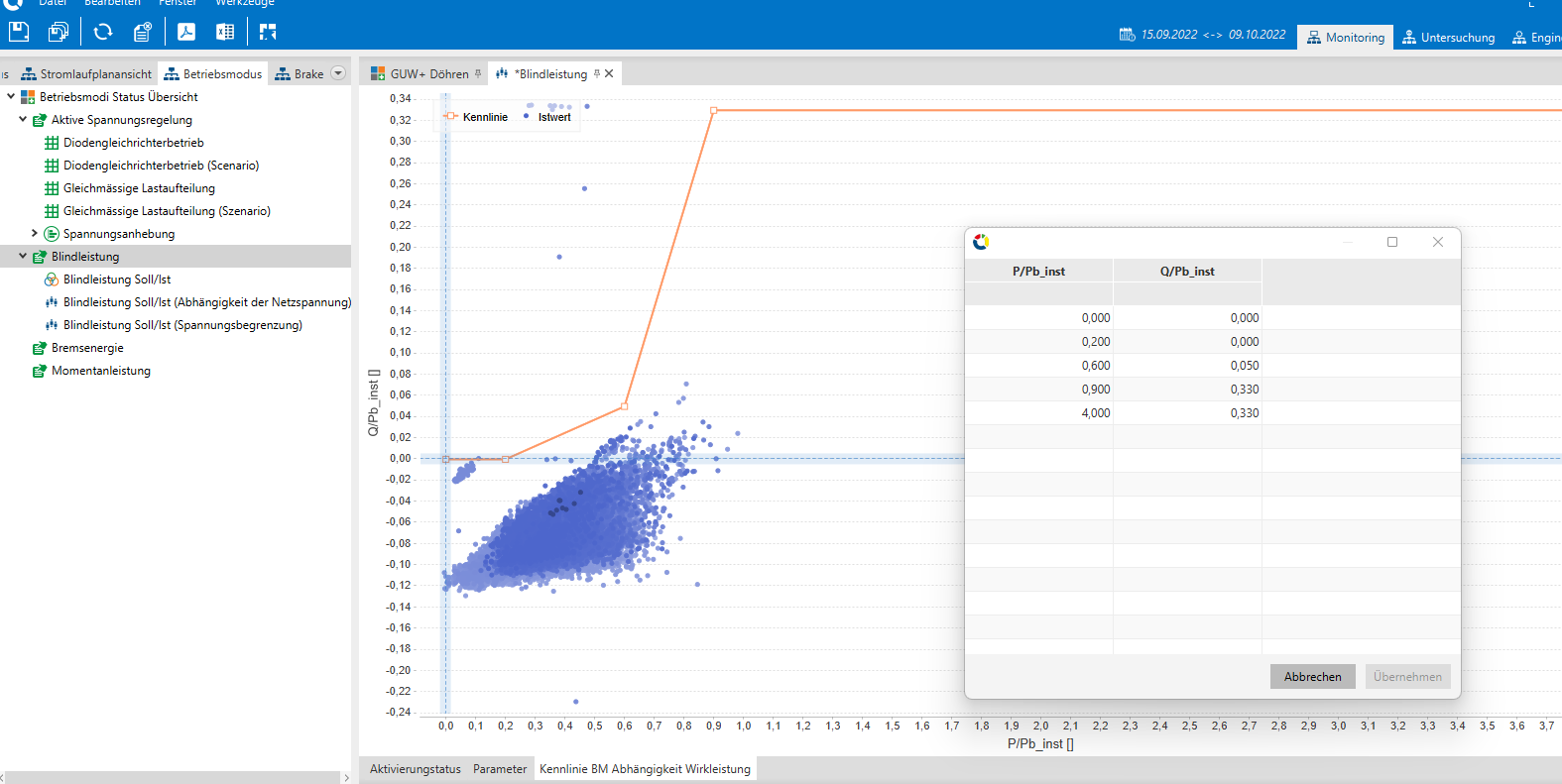Switch to Stromlaufplanansicht tab
Image resolution: width=1562 pixels, height=784 pixels.
click(86, 74)
